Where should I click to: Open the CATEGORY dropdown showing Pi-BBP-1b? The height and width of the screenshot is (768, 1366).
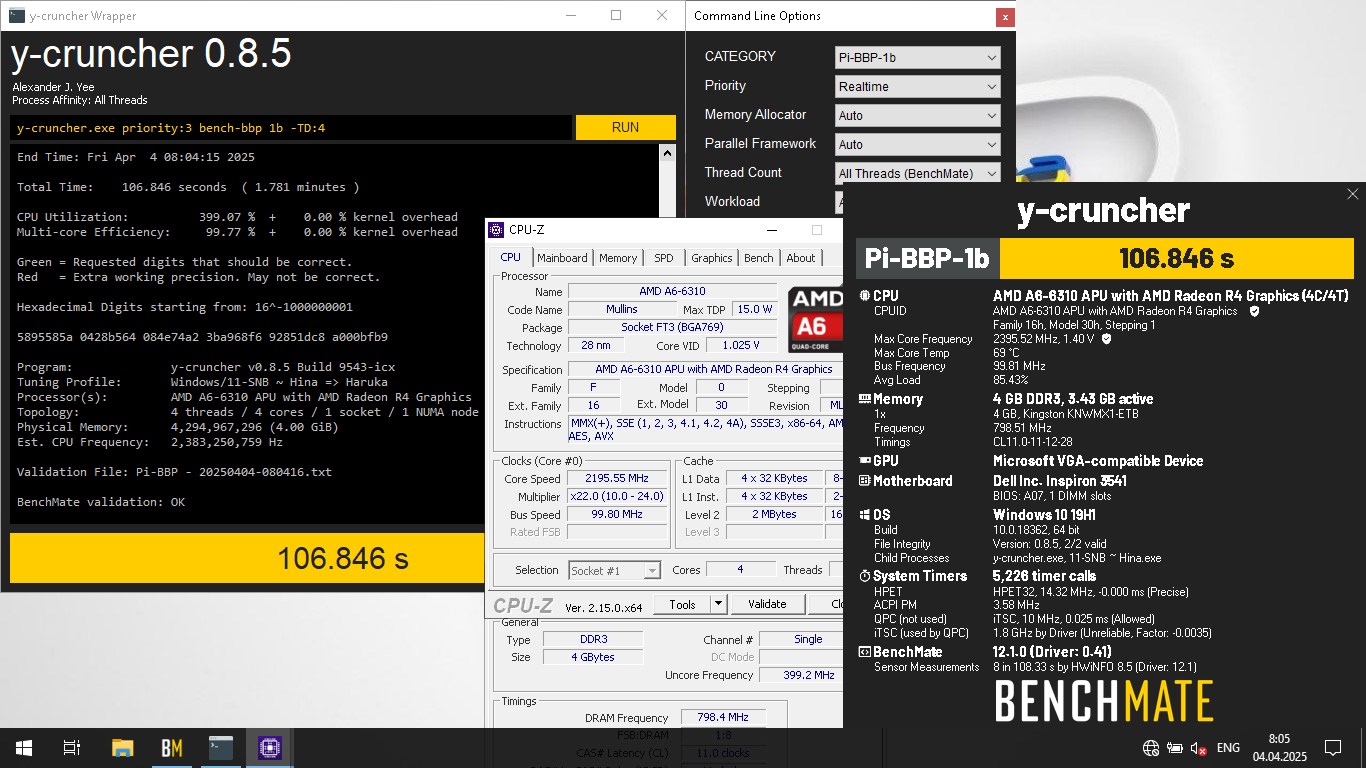[917, 57]
